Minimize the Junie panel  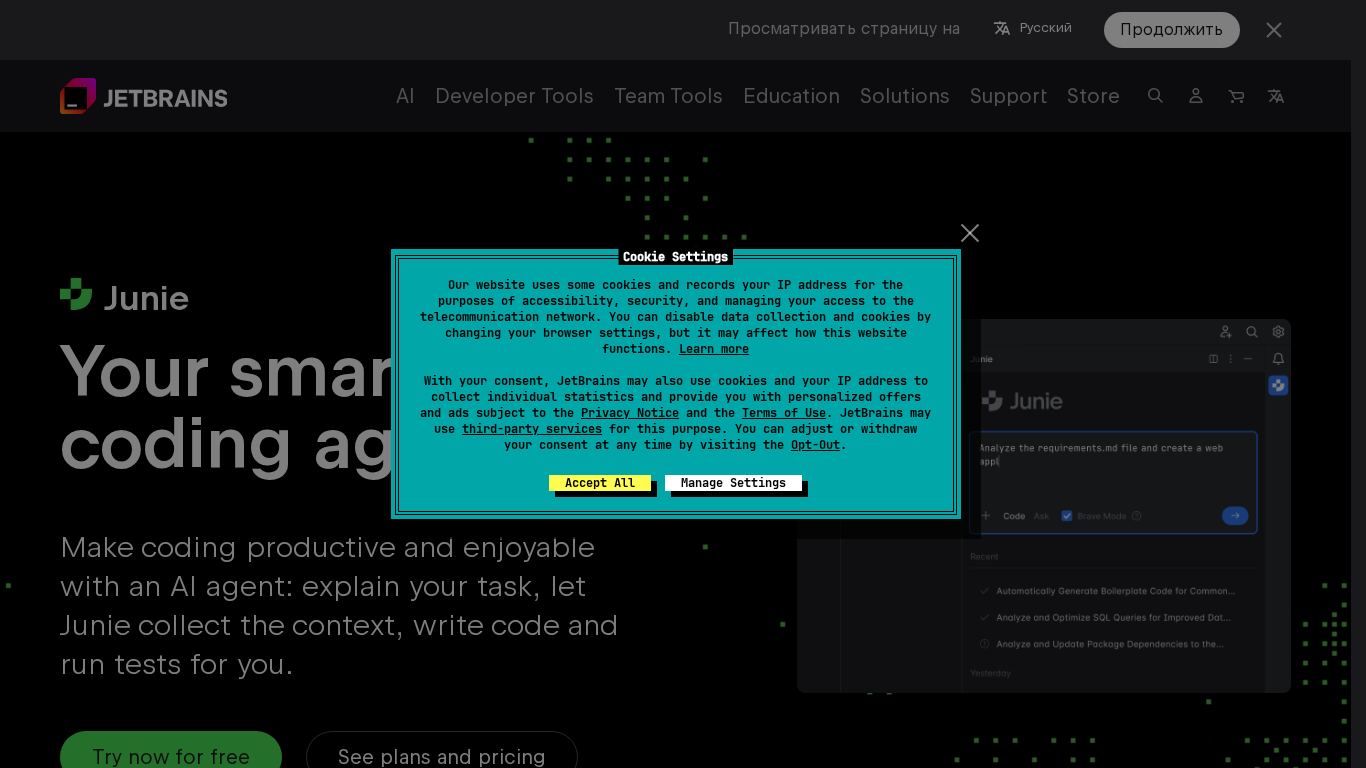pyautogui.click(x=1248, y=359)
